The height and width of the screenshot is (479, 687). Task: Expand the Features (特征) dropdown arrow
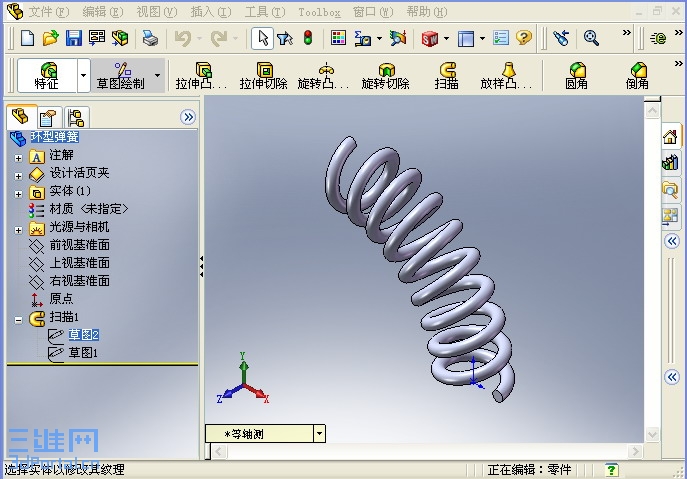point(84,75)
